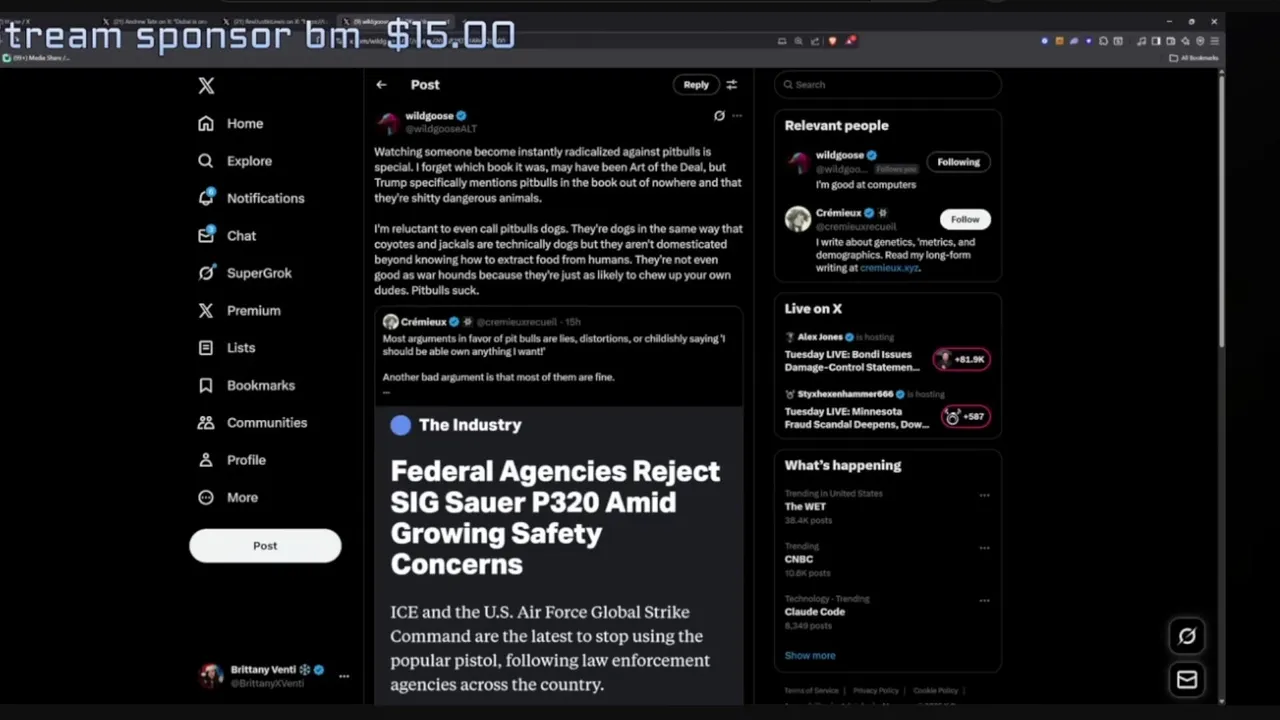Image resolution: width=1280 pixels, height=720 pixels.
Task: Click Brittany Venti's avatar at the sidebar bottom
Action: pos(211,676)
